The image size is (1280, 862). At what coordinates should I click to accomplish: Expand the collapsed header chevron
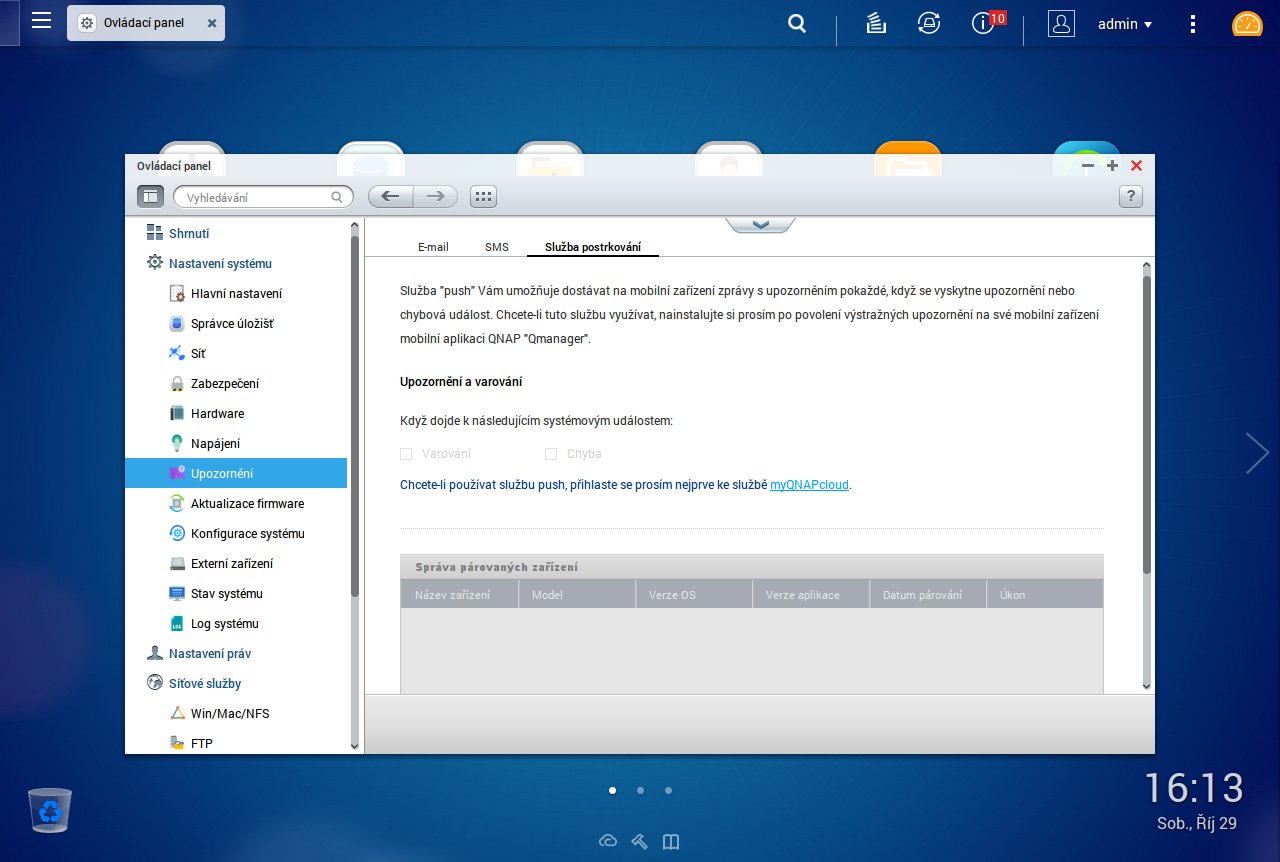click(760, 224)
